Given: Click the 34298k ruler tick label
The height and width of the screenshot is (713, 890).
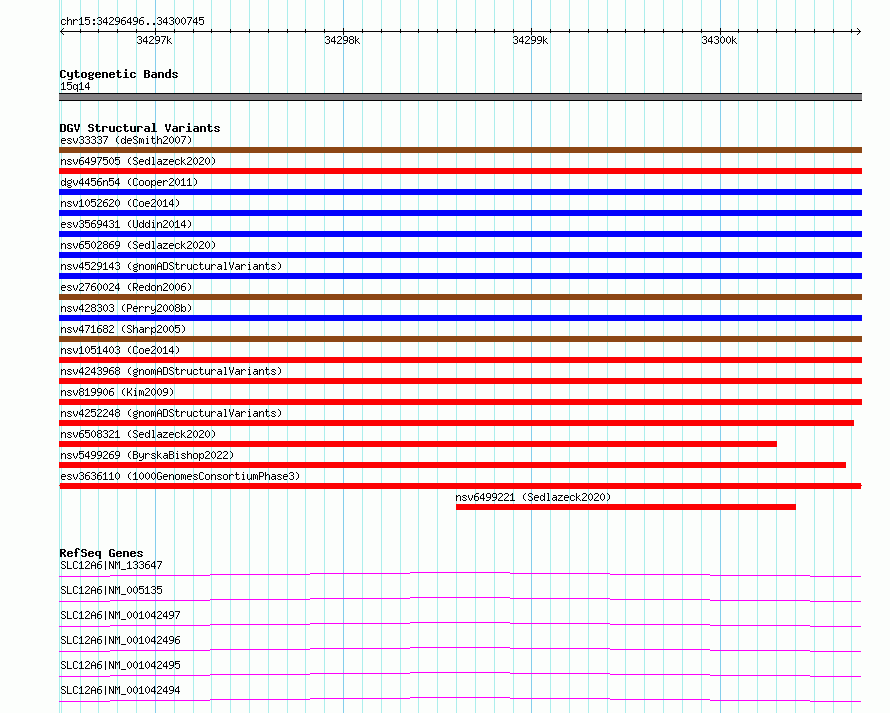Looking at the screenshot, I should 342,40.
